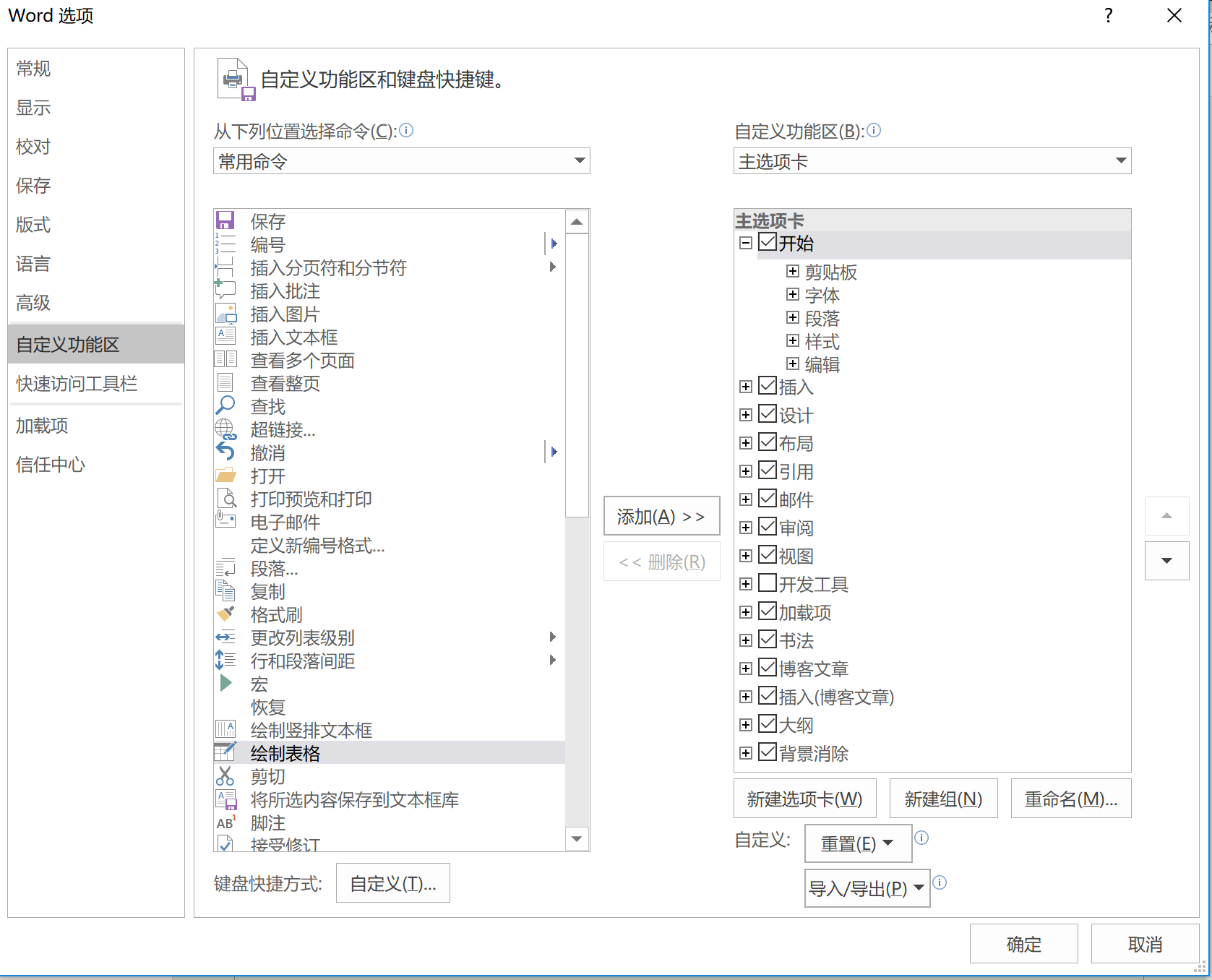Uncheck the 布局 tab checkbox
Viewport: 1212px width, 980px height.
[768, 442]
